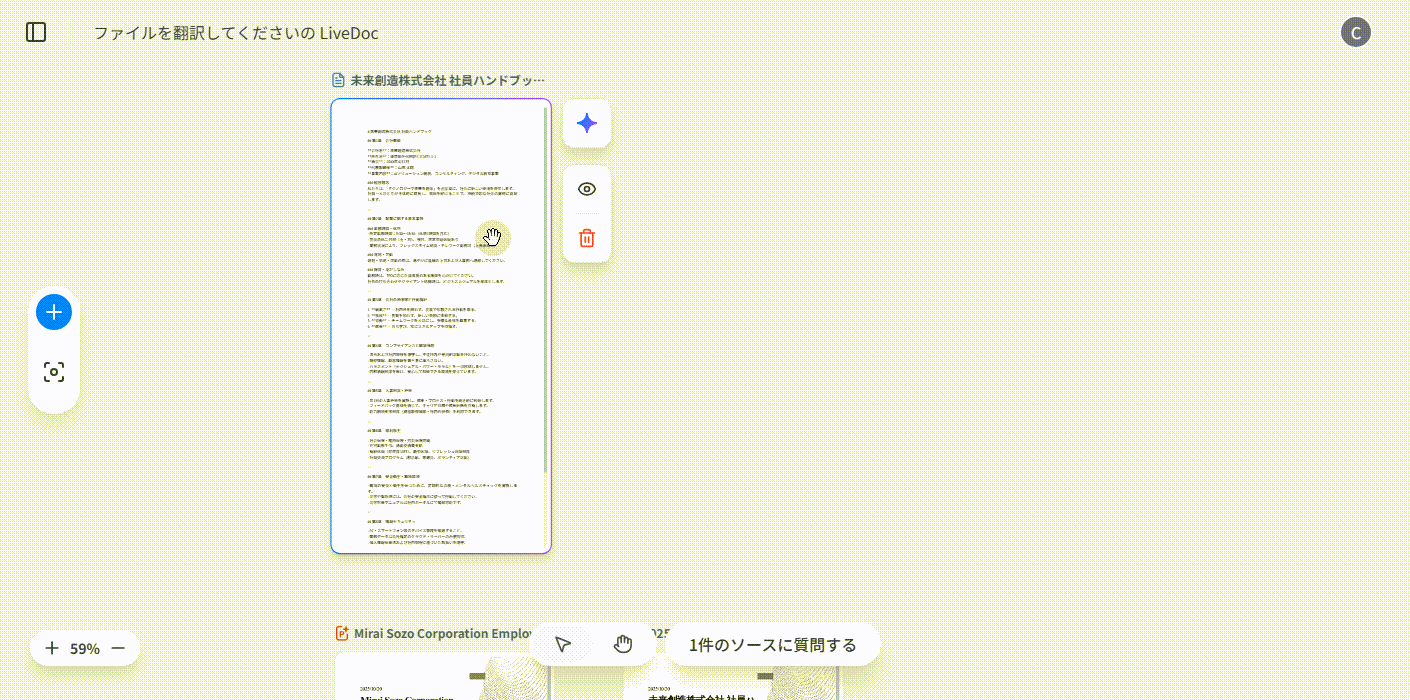The image size is (1410, 700).
Task: Delete the document with the trash icon
Action: (x=587, y=238)
